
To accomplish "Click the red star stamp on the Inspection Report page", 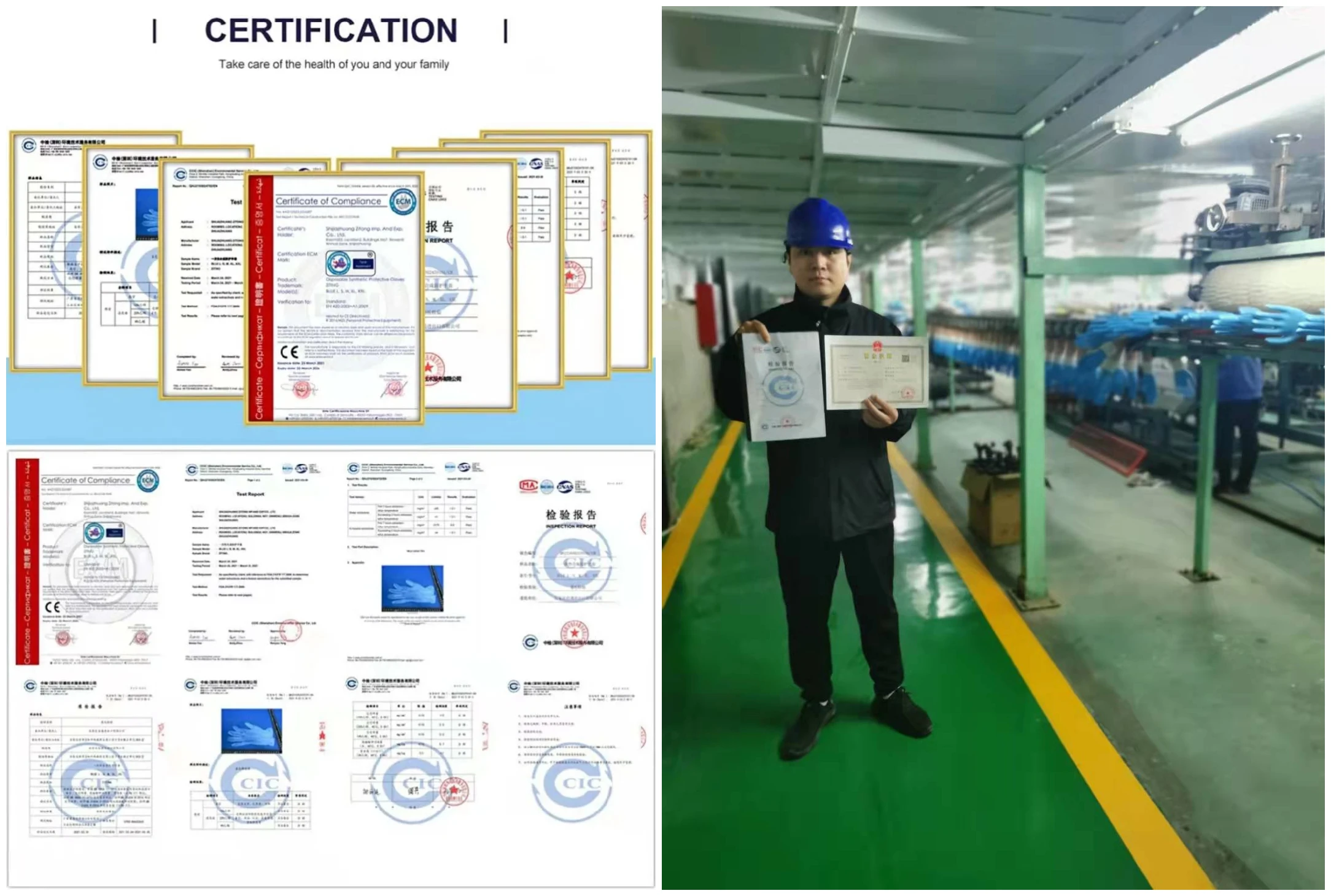I will tap(575, 633).
